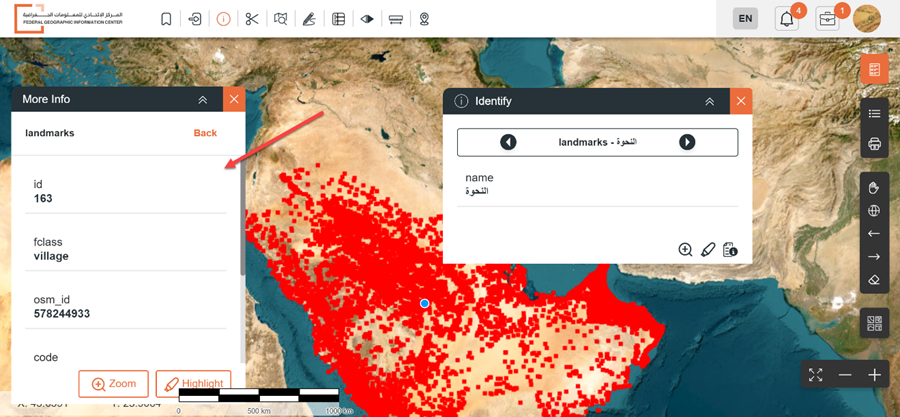Show next identified feature

[687, 142]
